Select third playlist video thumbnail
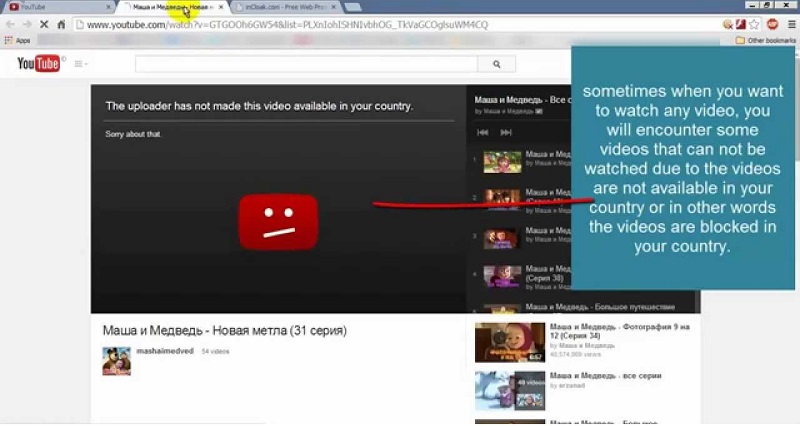 [503, 238]
